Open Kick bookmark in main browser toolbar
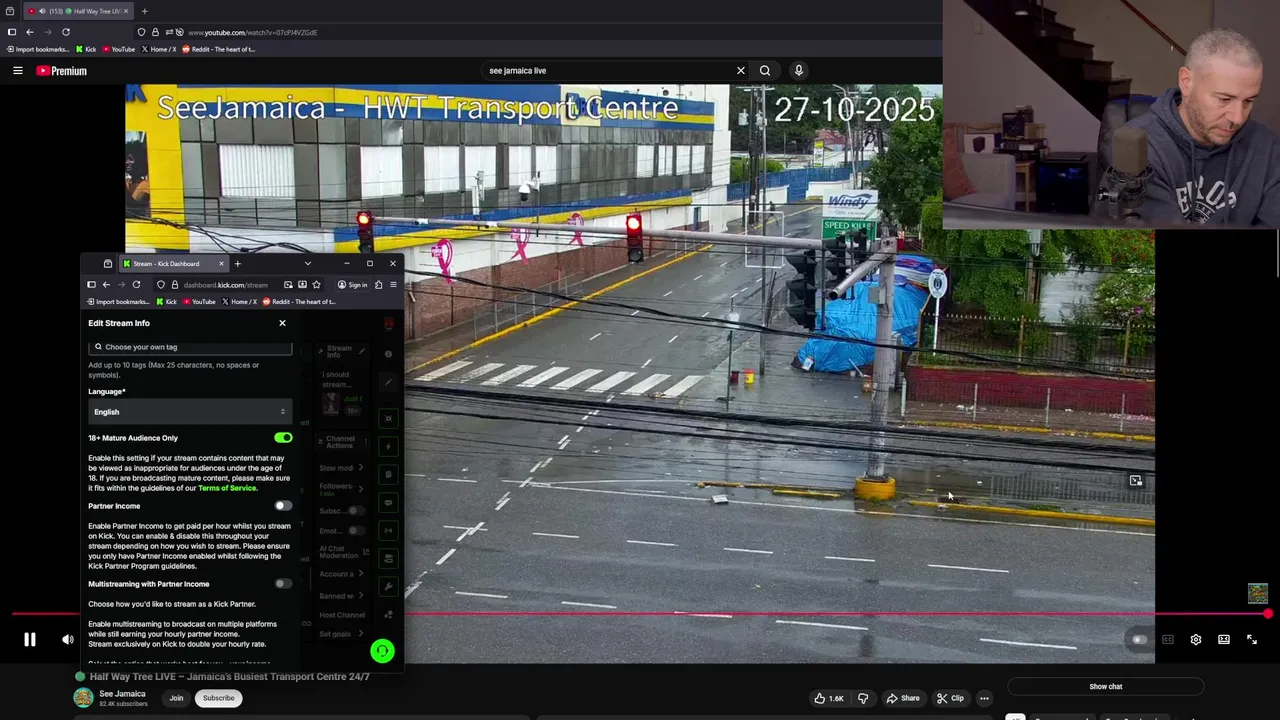1280x720 pixels. pos(86,49)
